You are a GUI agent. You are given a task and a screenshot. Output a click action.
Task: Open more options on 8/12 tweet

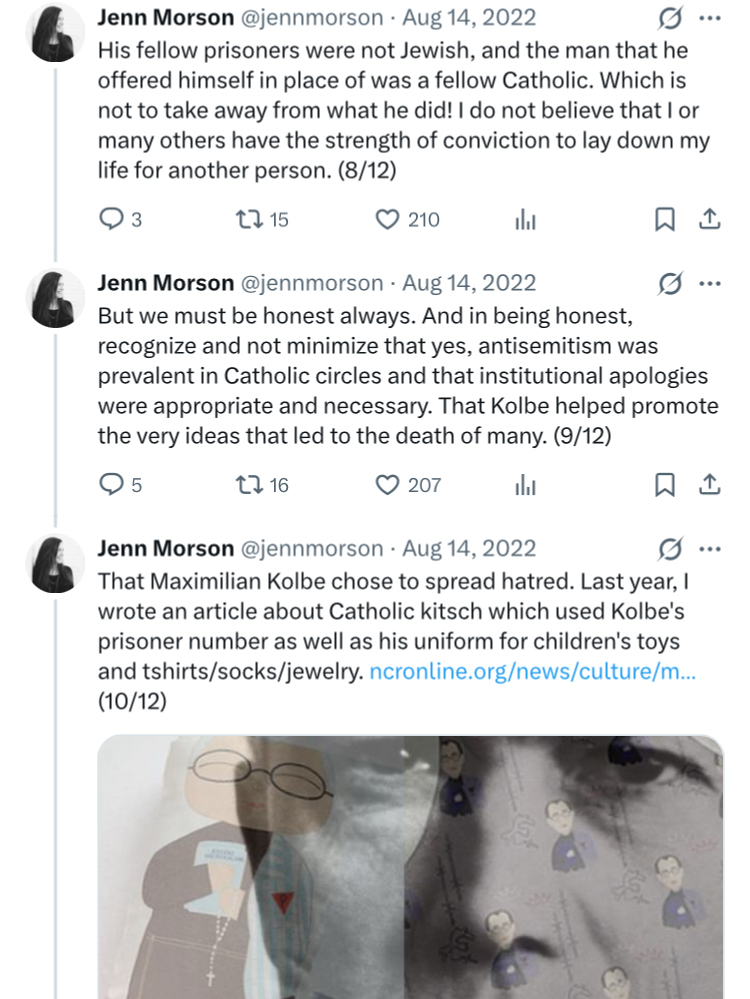(x=709, y=18)
